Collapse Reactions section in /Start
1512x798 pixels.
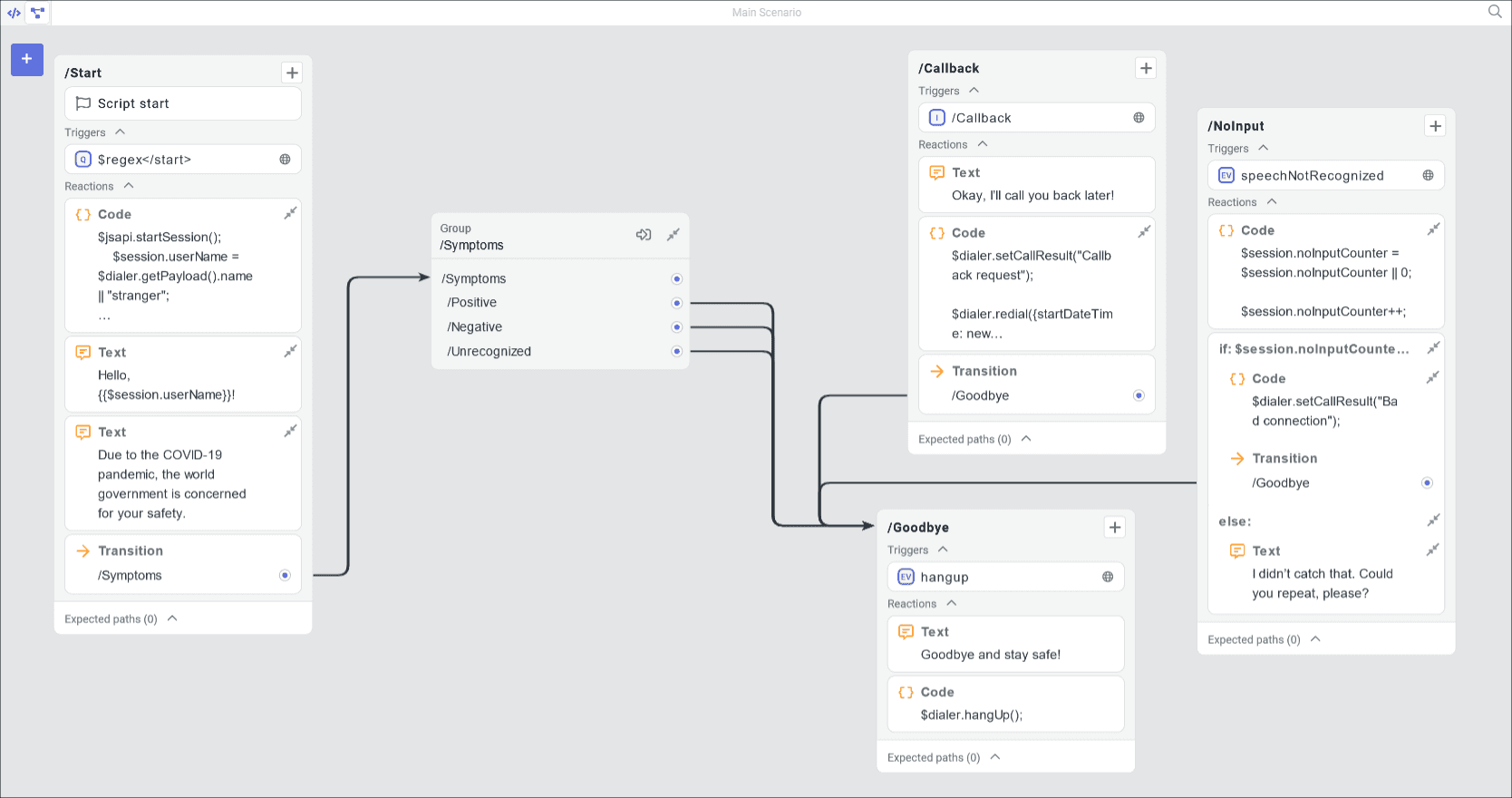click(x=129, y=186)
